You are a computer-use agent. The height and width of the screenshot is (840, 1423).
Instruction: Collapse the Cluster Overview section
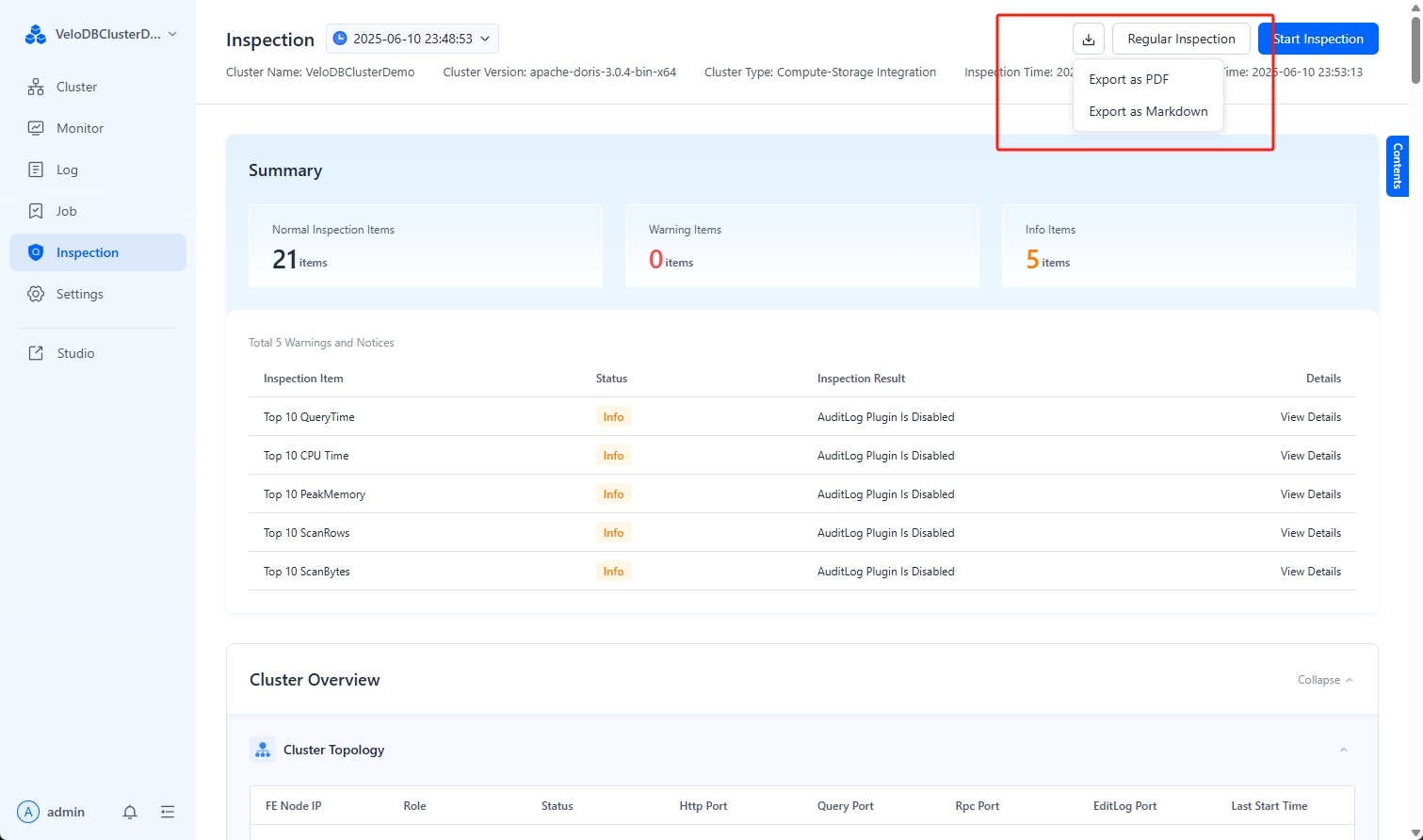coord(1325,680)
